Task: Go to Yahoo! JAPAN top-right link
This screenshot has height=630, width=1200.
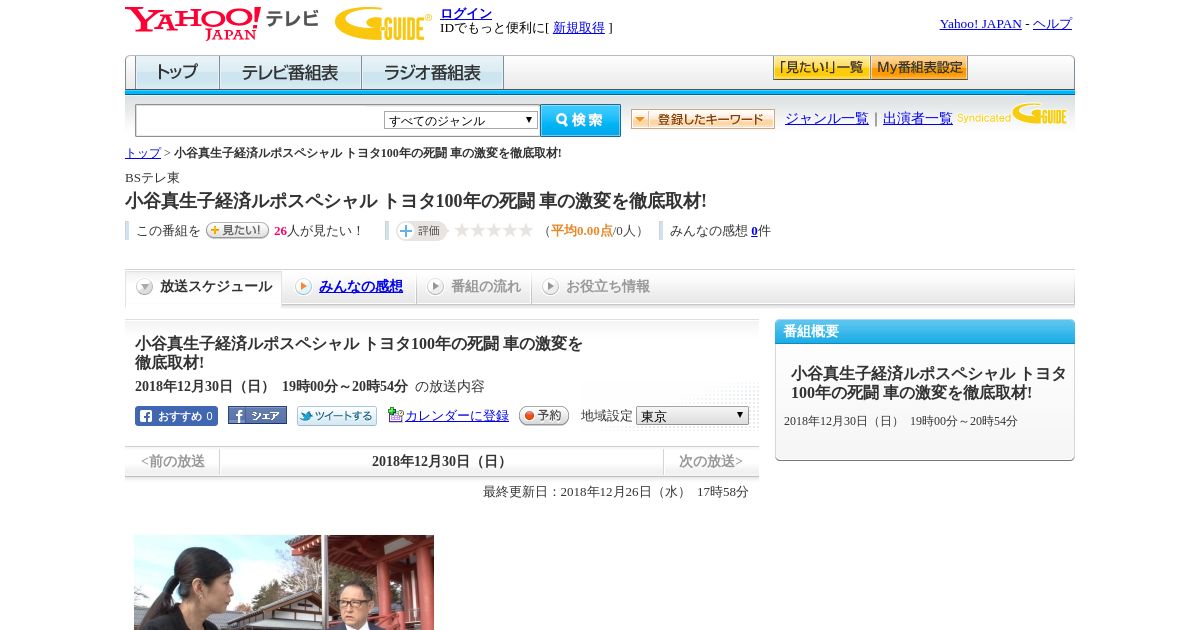Action: point(980,24)
